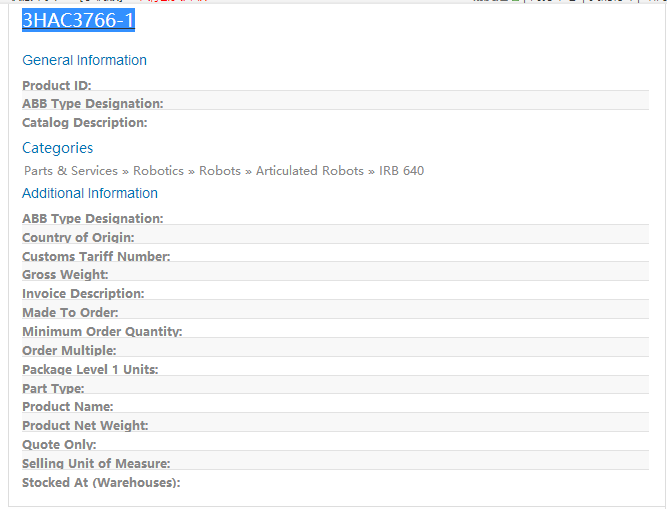Open the Articulated Robots category link
Screen dimensions: 667x509
coord(310,171)
